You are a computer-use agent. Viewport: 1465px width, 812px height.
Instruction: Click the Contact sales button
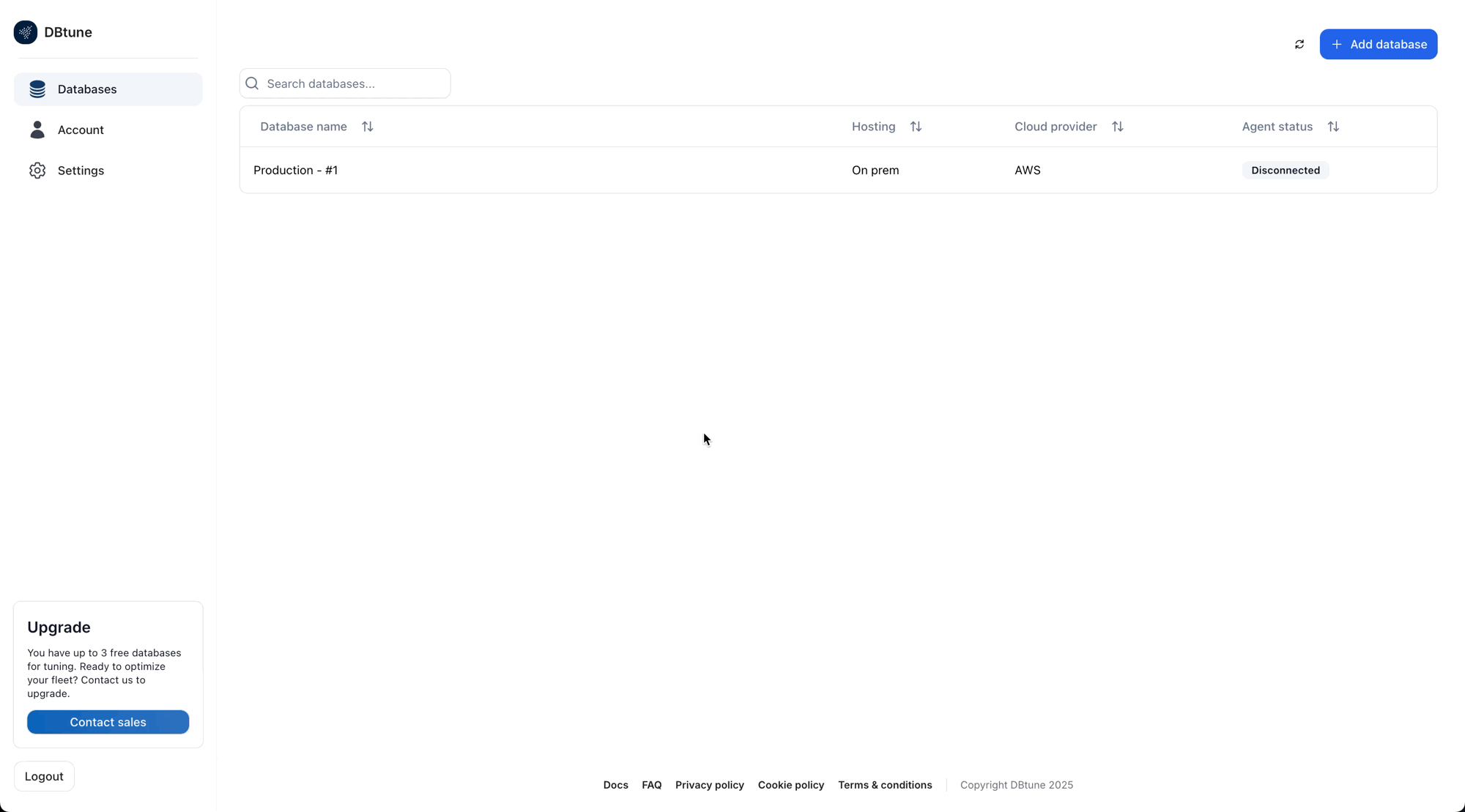click(108, 722)
